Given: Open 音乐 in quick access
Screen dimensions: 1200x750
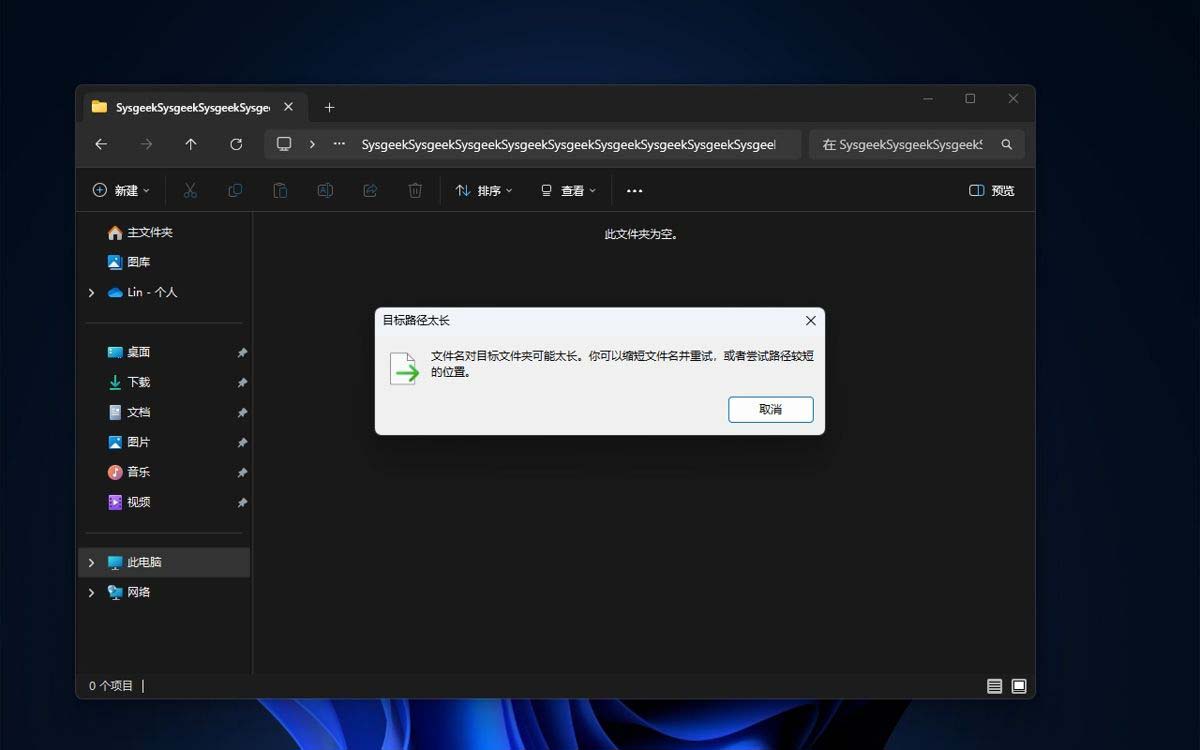Looking at the screenshot, I should pos(129,472).
